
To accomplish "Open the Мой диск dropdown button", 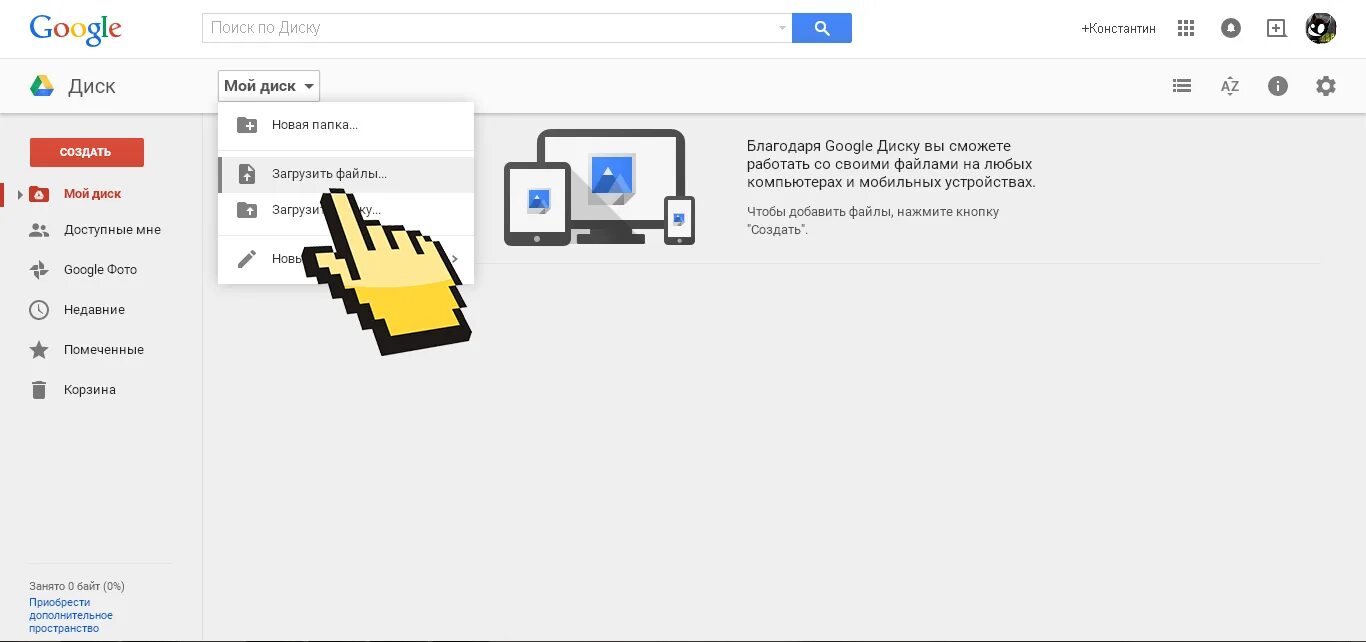I will point(269,86).
